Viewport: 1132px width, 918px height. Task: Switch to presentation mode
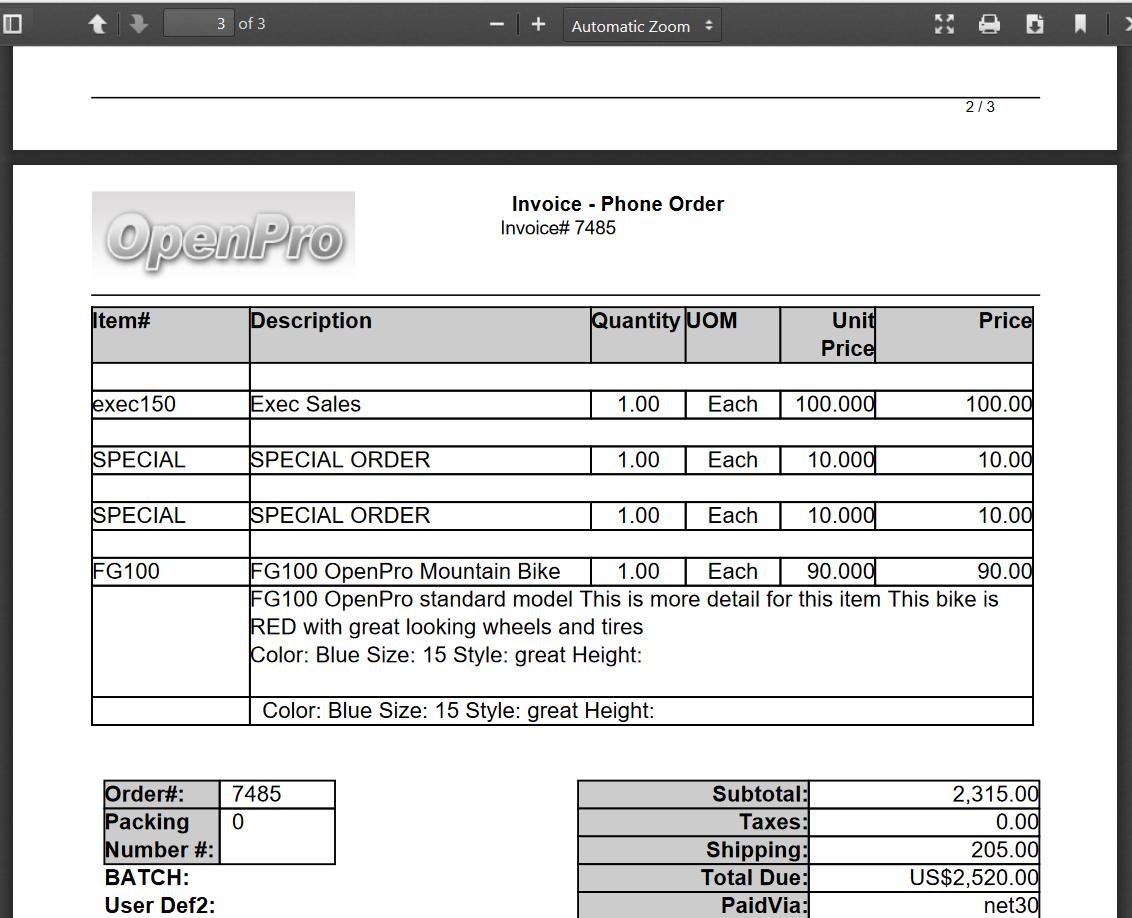(944, 24)
